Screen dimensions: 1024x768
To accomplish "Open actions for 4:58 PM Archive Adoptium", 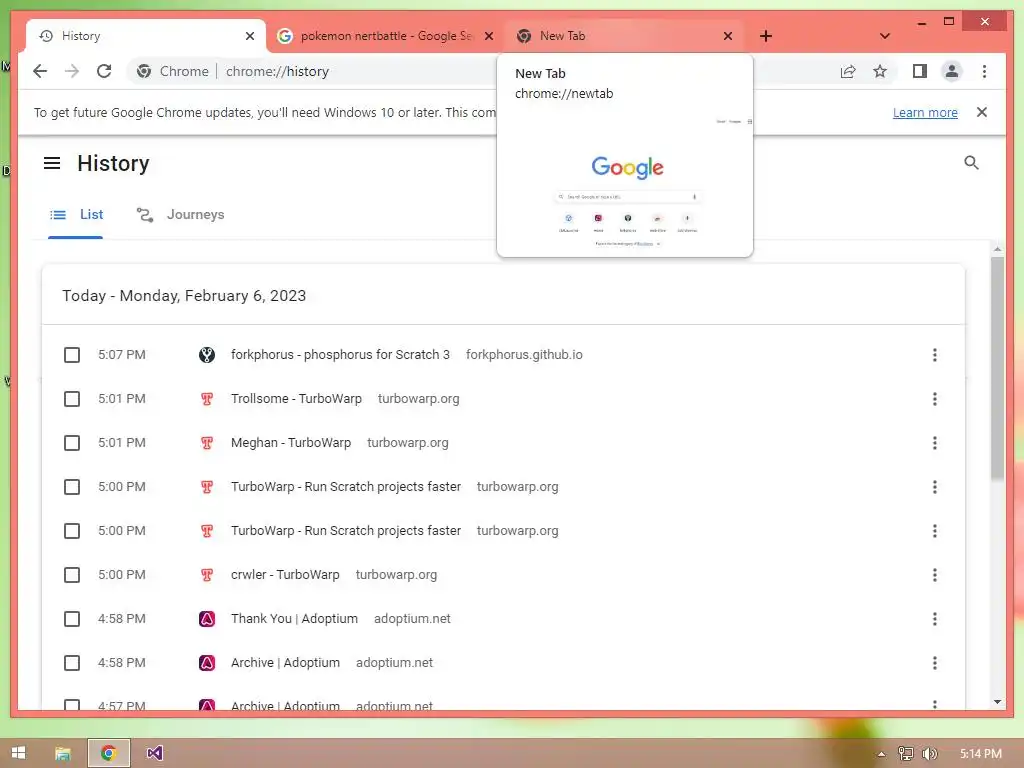I will click(x=935, y=663).
